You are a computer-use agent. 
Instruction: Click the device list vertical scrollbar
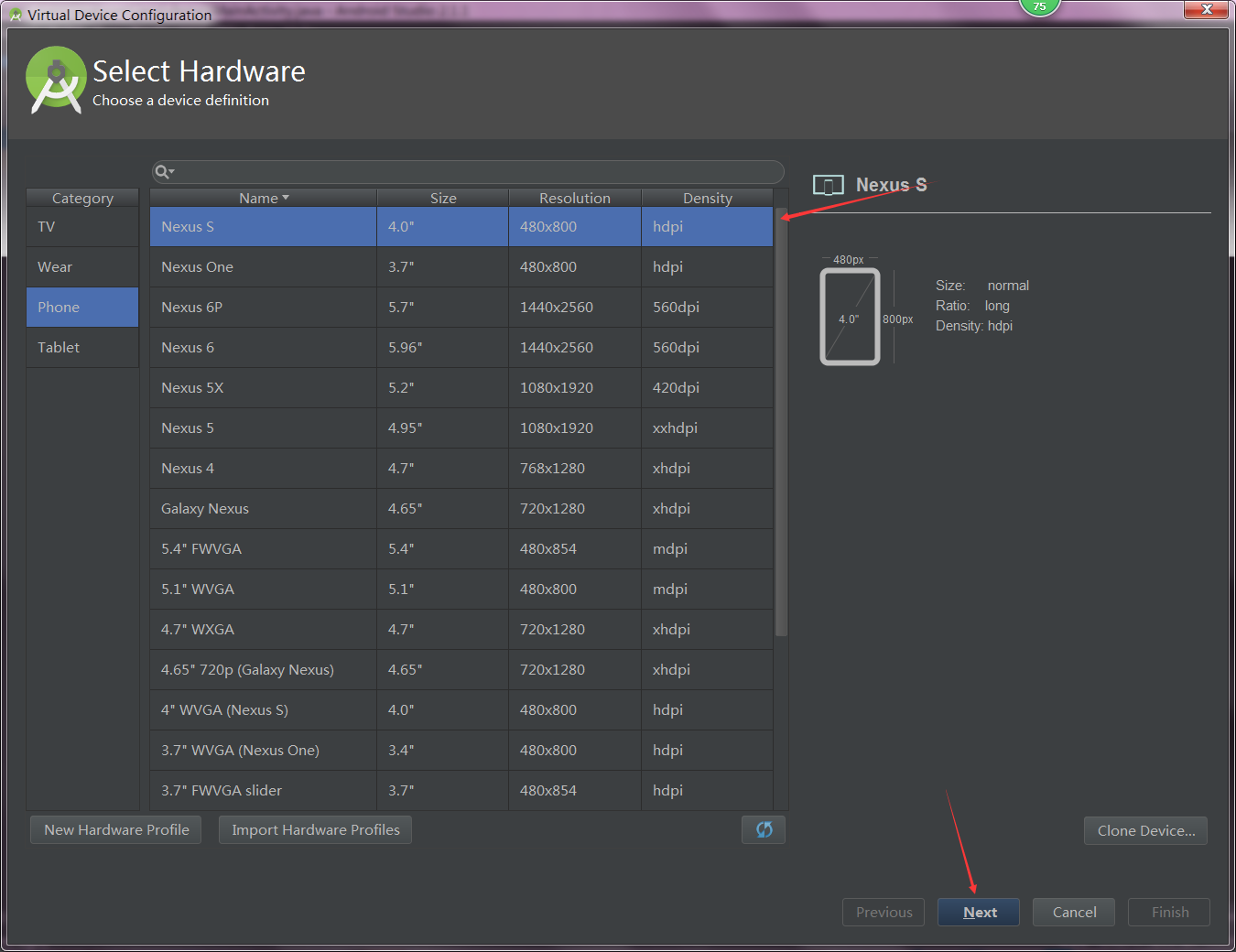pos(781,423)
